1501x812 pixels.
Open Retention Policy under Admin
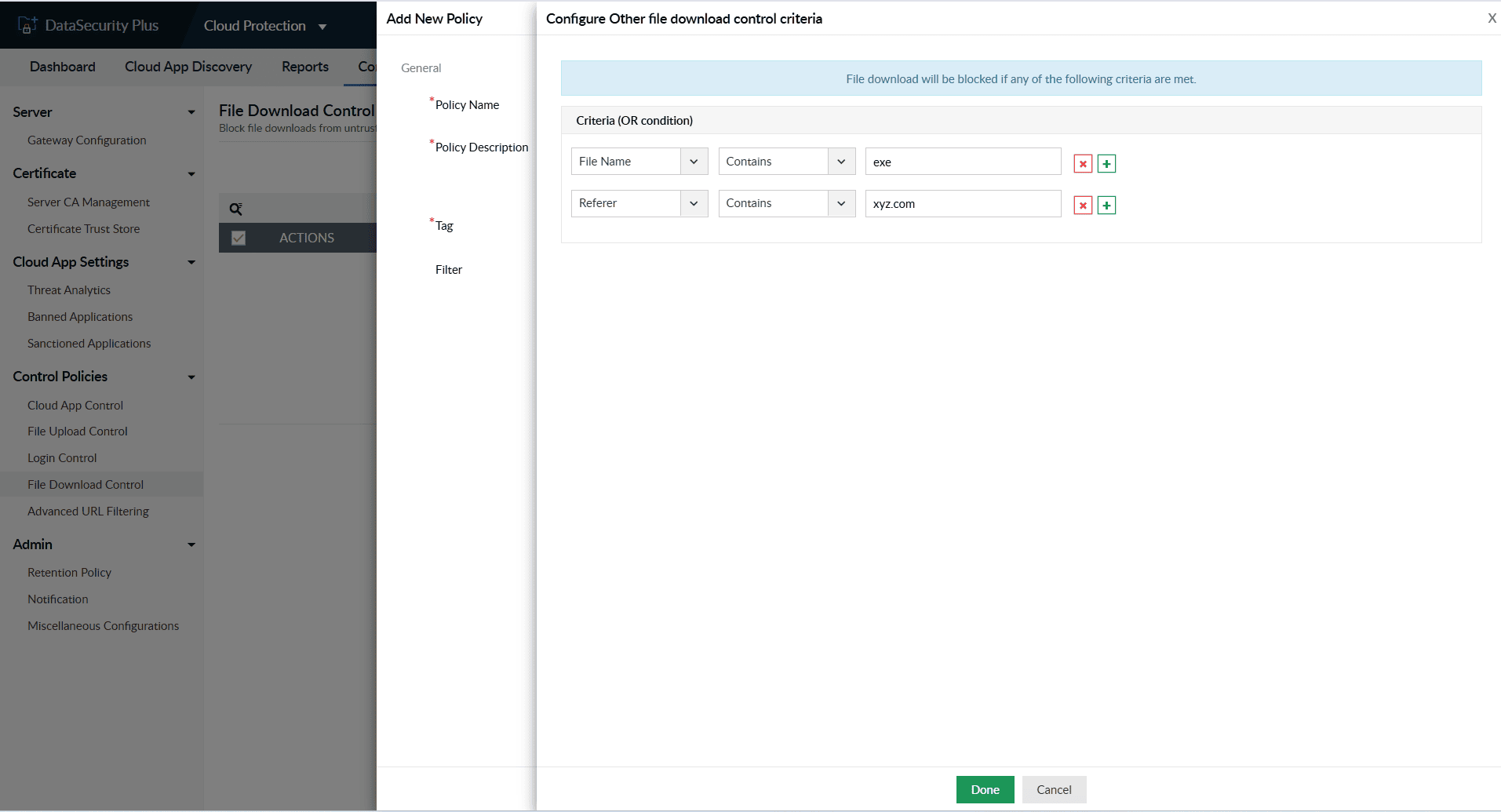(x=69, y=573)
